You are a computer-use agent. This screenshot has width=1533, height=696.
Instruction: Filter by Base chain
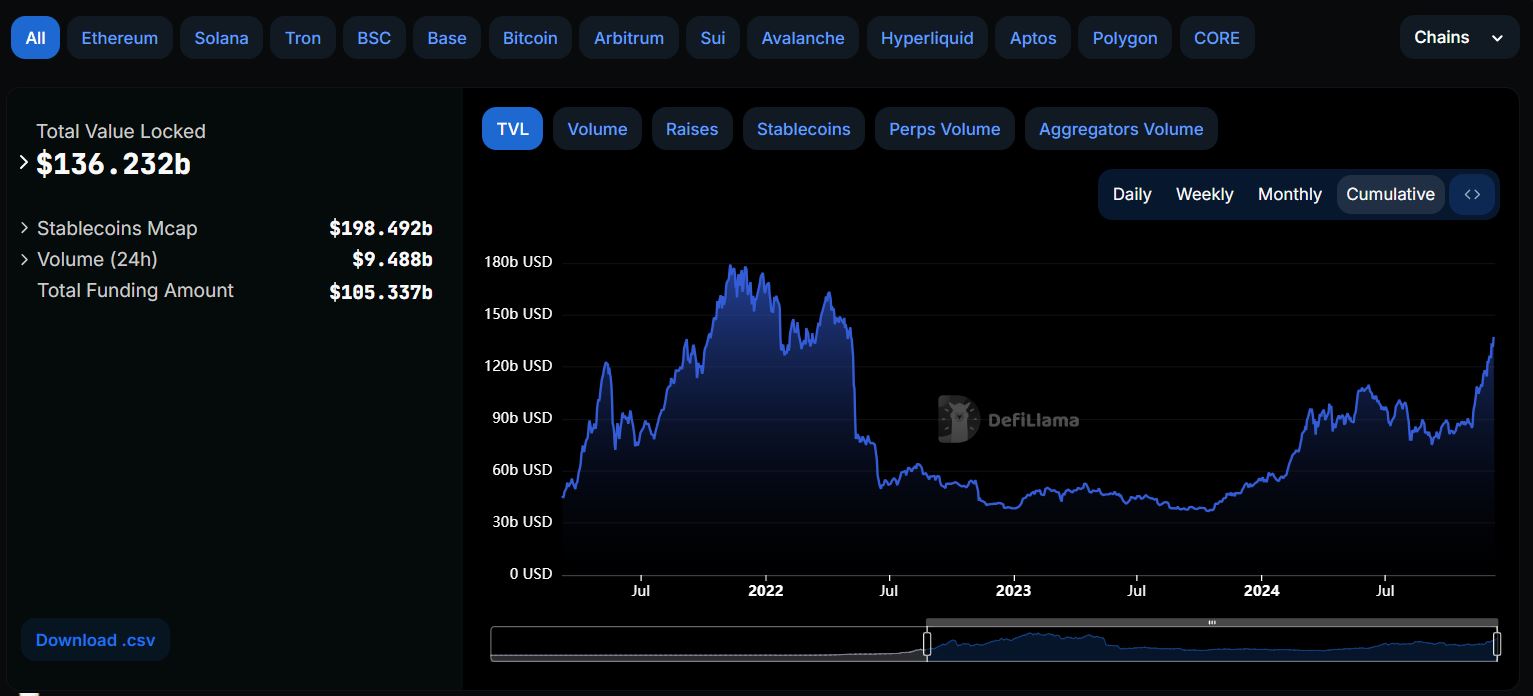tap(447, 38)
